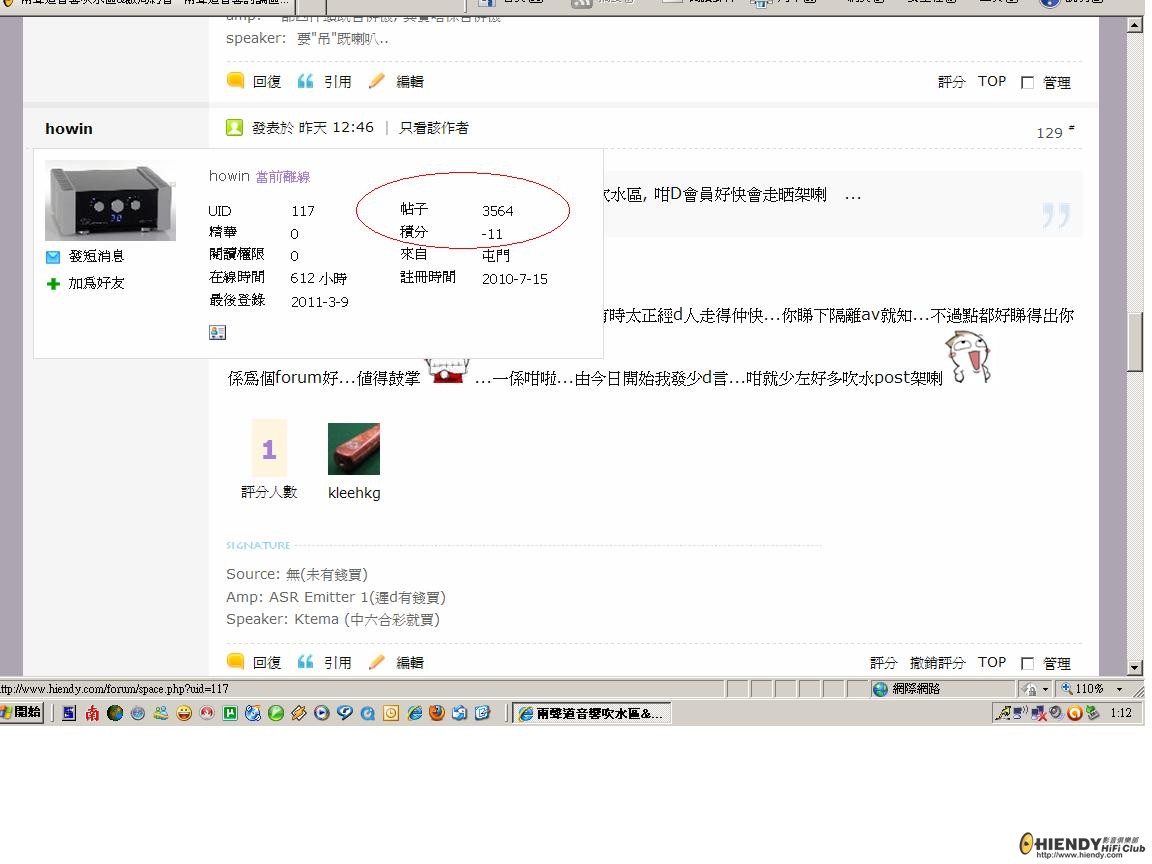Click the 帖子 count 3564
The width and height of the screenshot is (1152, 864).
click(x=497, y=211)
